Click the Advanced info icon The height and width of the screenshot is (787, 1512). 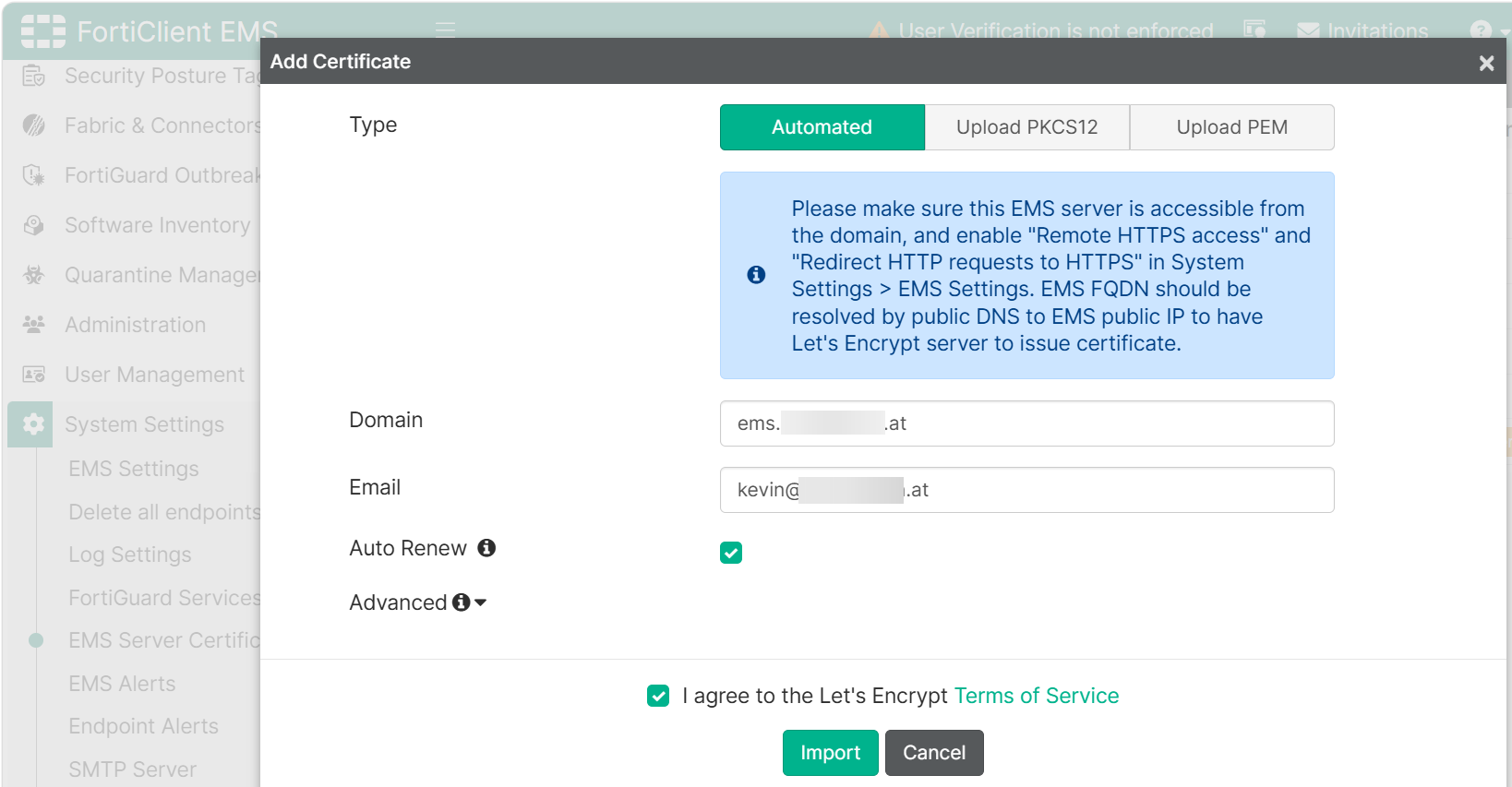click(462, 602)
